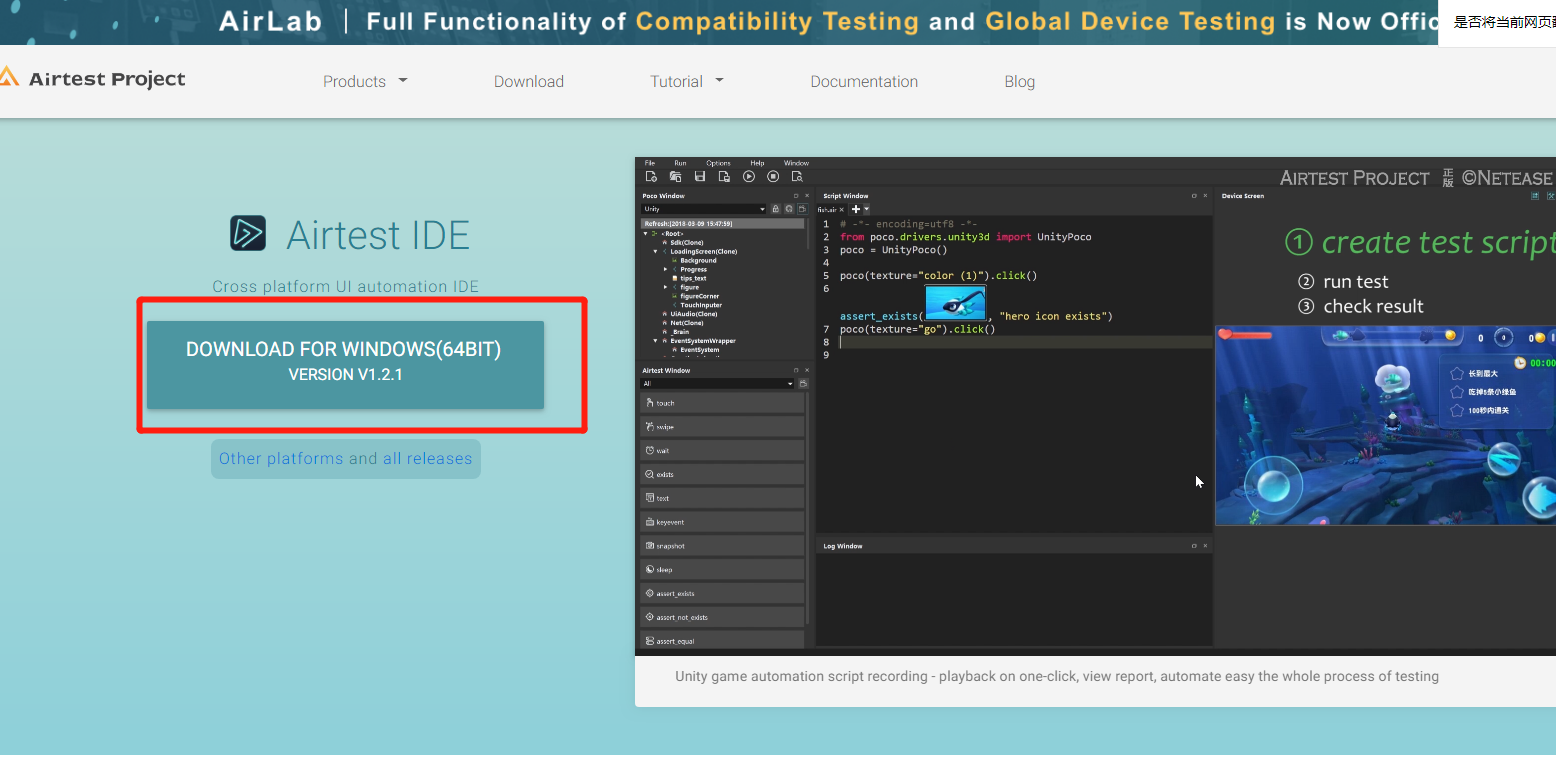Click the assert_not_exists command button
This screenshot has width=1556, height=774.
pos(722,617)
